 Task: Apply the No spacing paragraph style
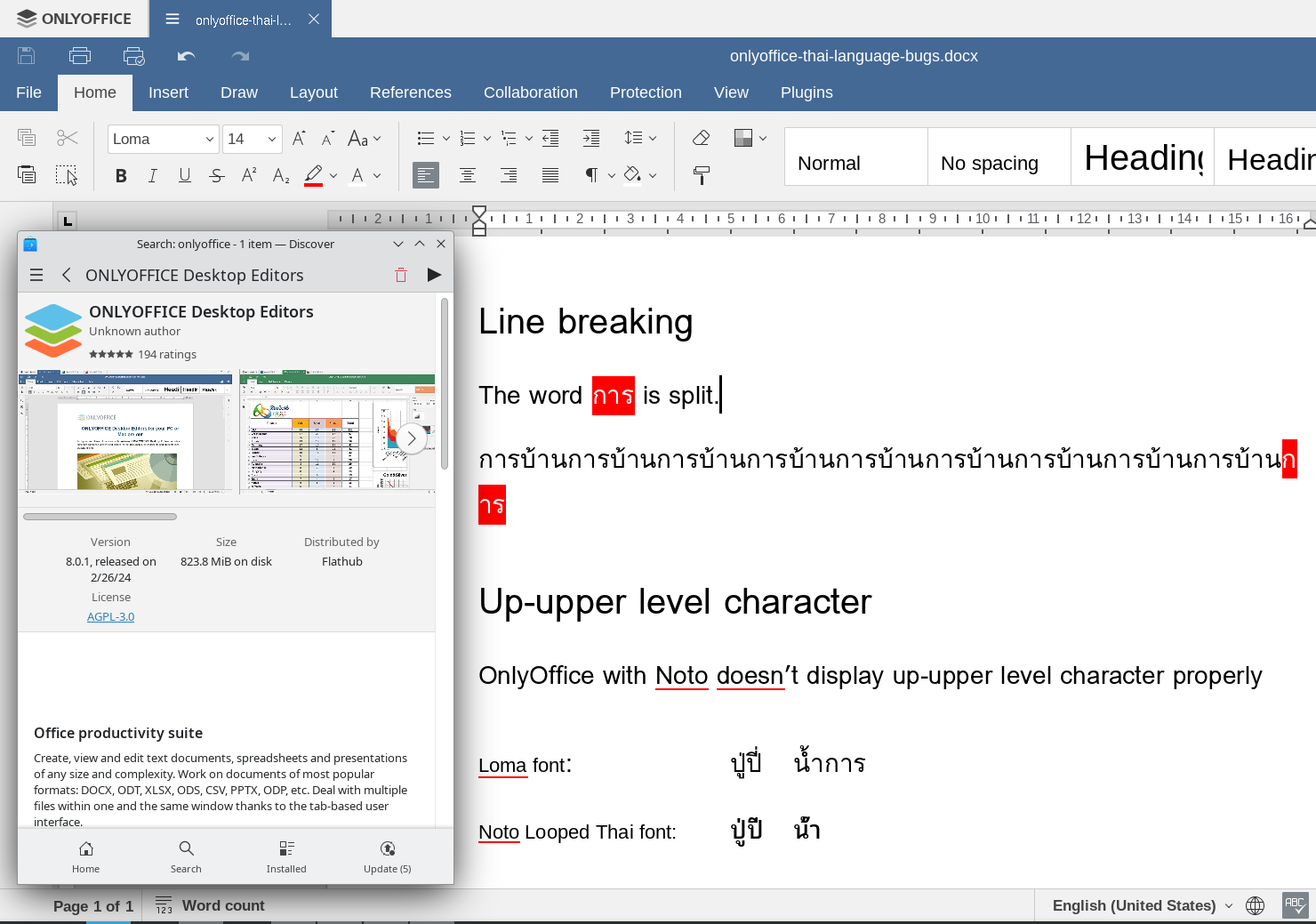999,157
